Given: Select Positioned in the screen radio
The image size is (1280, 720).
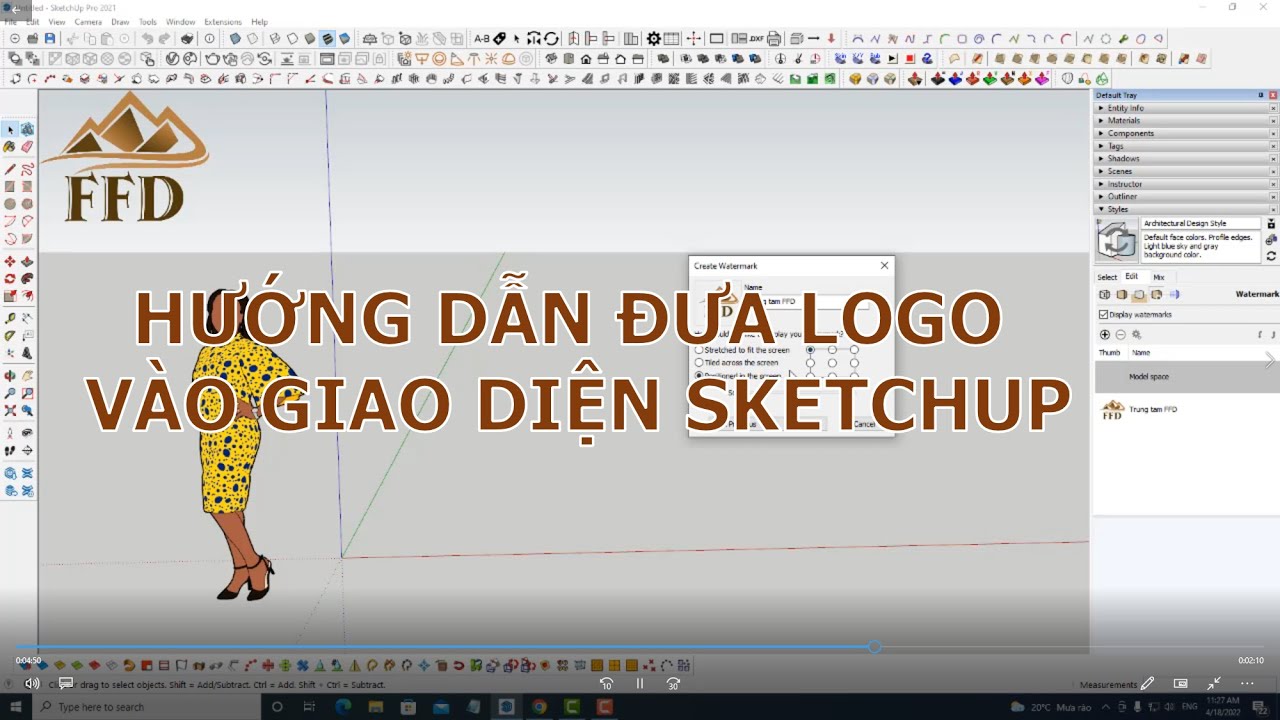Looking at the screenshot, I should 699,375.
